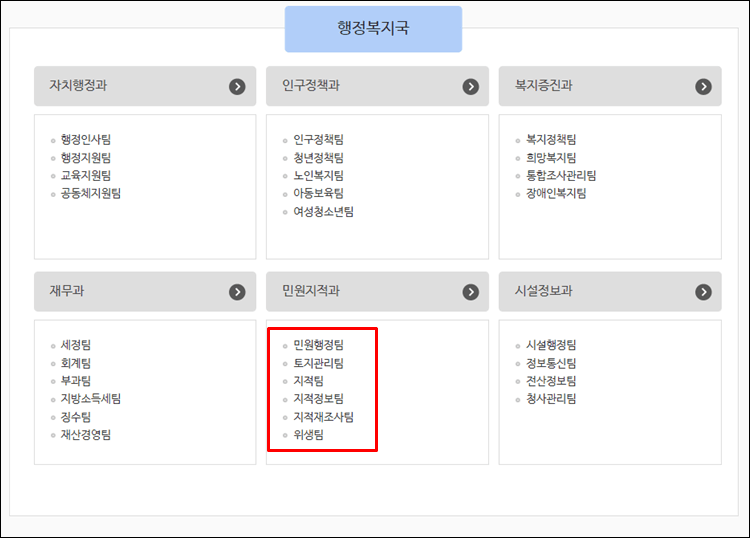
Task: Select 청년정책팀 in the list
Action: [x=319, y=158]
